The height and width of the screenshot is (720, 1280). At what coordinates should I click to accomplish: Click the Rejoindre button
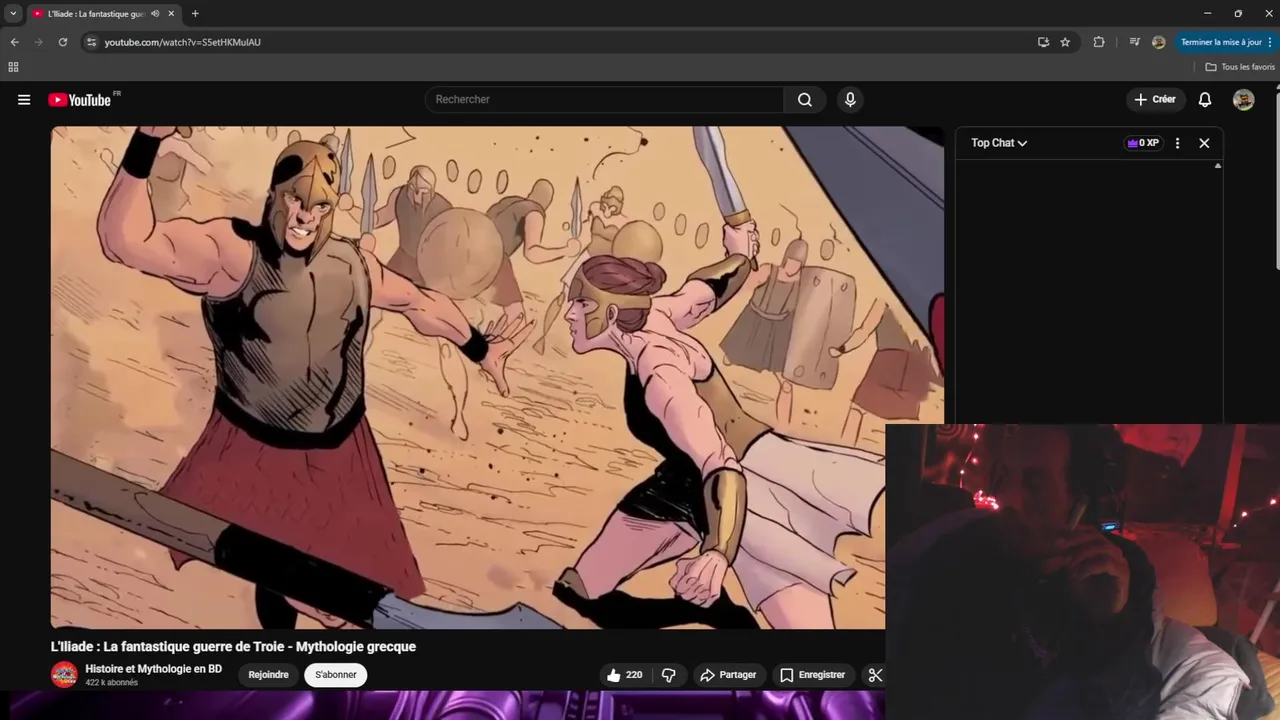point(268,675)
